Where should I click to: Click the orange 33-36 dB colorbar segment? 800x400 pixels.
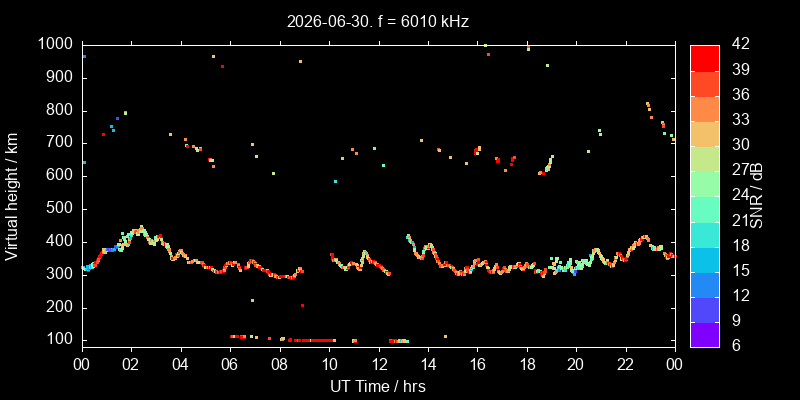pyautogui.click(x=705, y=109)
